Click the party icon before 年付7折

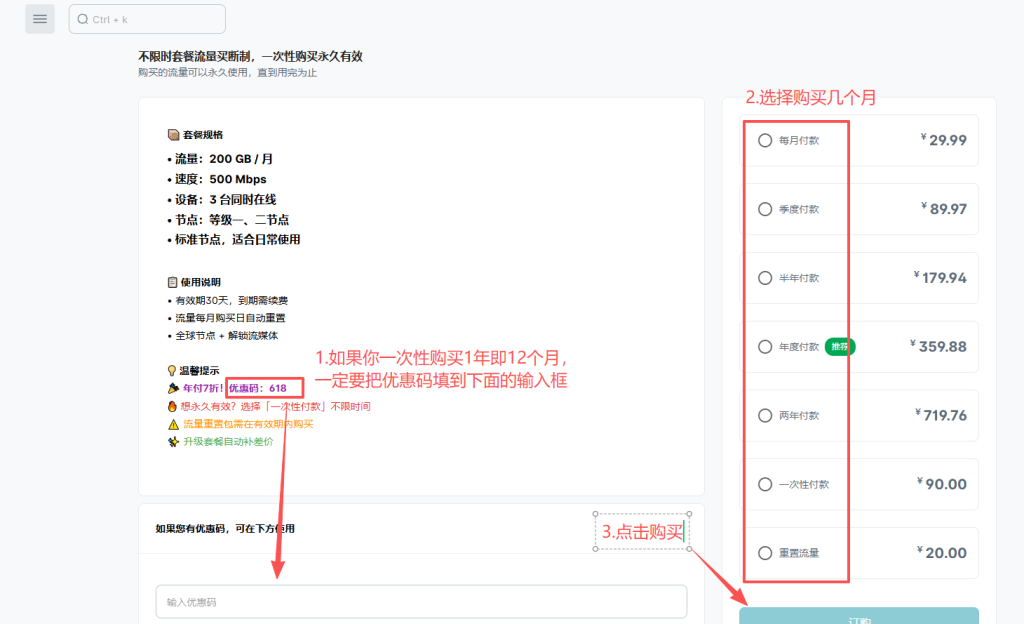tap(173, 388)
